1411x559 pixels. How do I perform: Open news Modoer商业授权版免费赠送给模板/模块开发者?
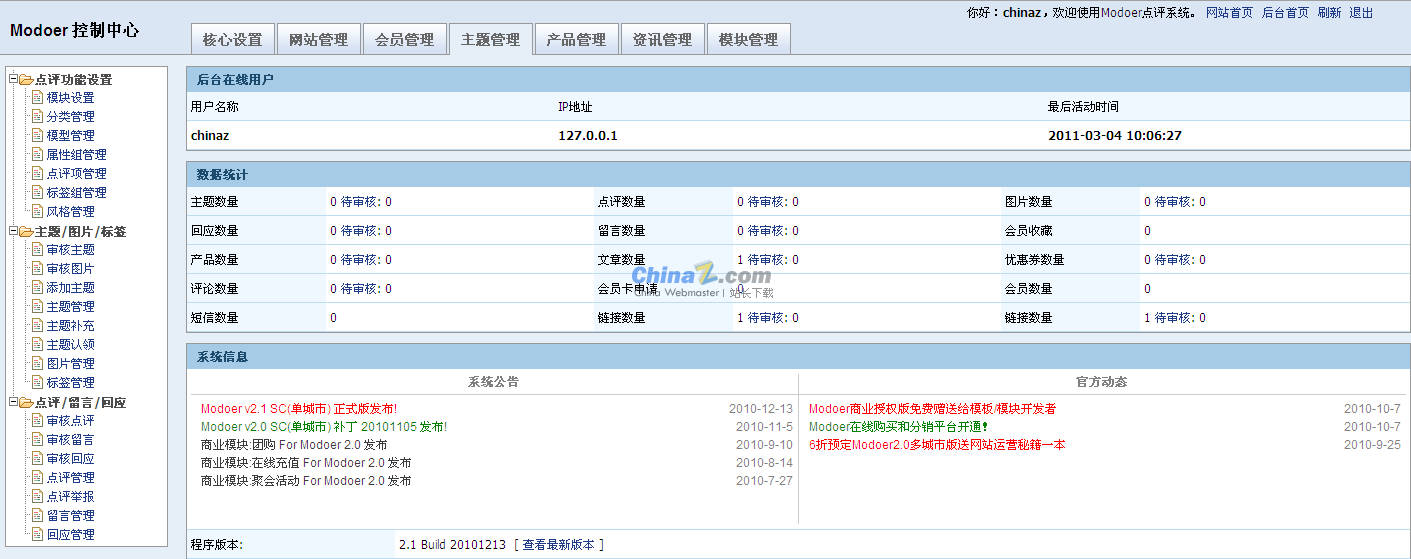click(x=932, y=409)
